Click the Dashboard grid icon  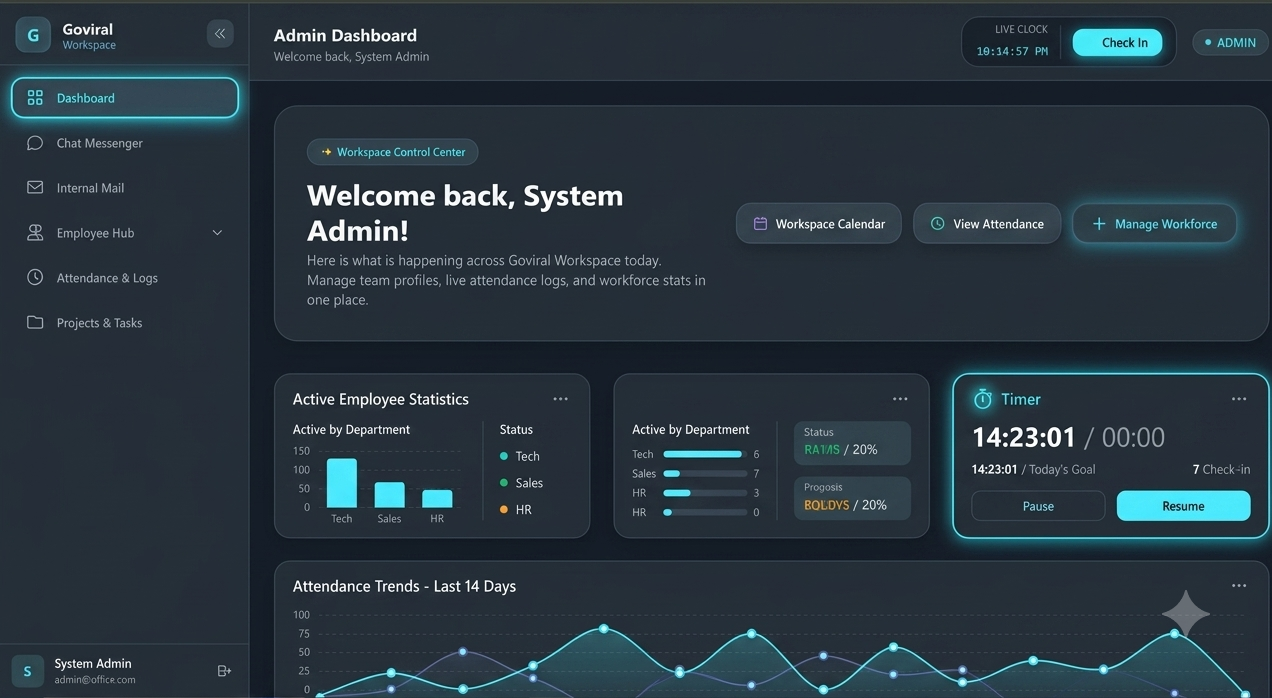[35, 98]
